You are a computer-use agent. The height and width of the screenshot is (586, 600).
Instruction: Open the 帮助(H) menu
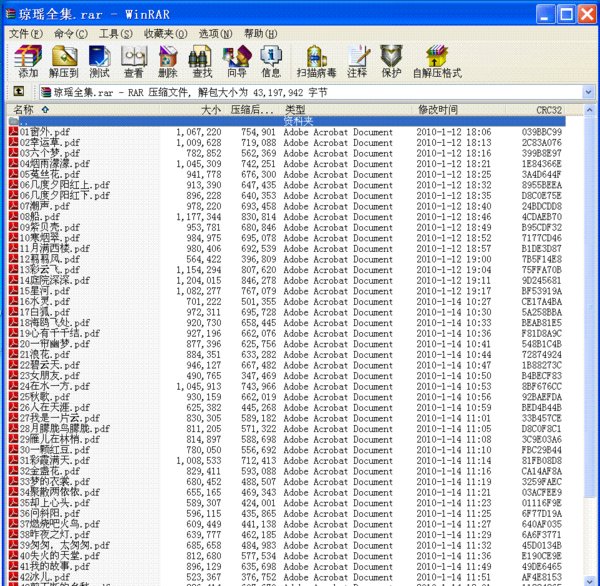[x=261, y=34]
